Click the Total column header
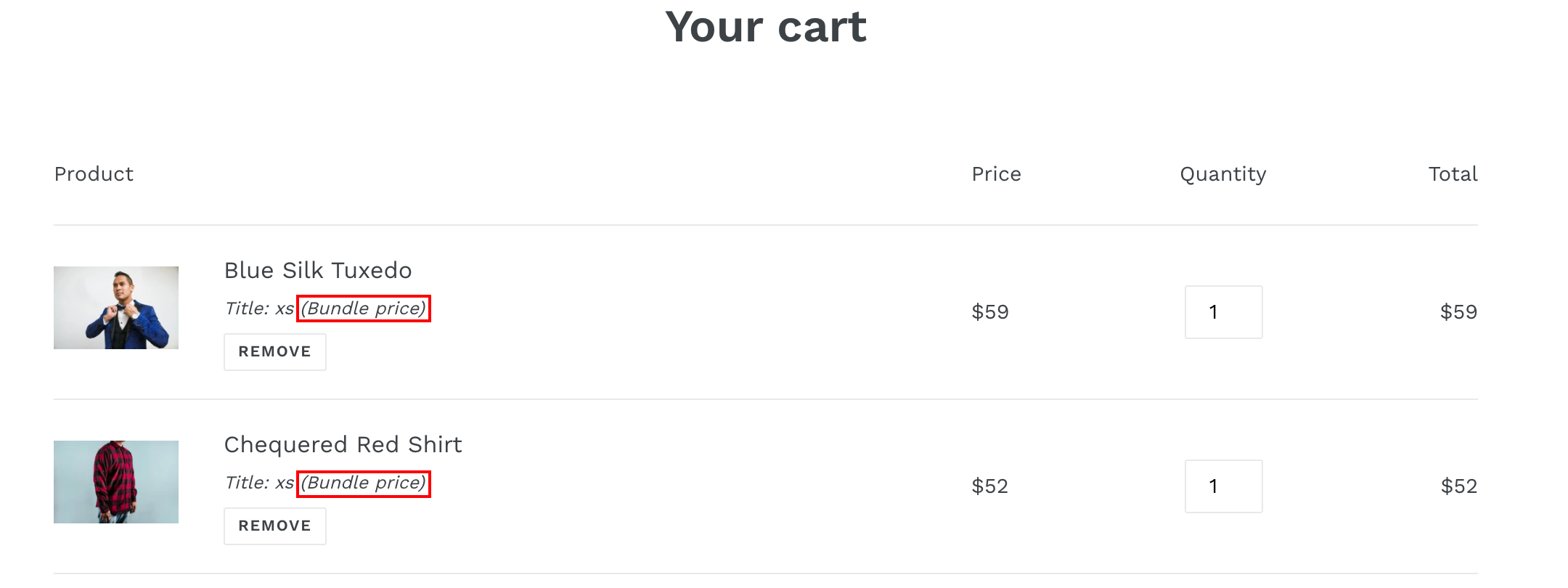 (1453, 174)
